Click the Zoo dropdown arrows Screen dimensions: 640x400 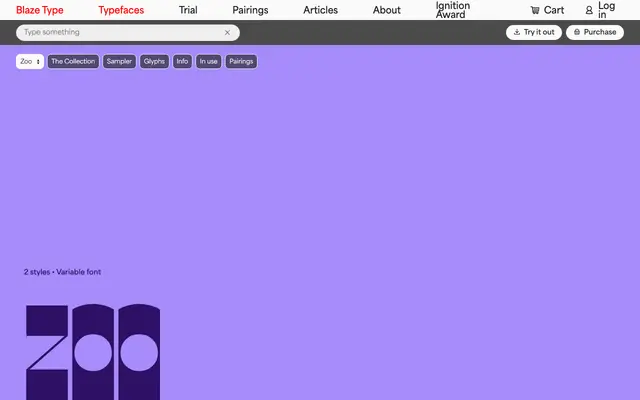(x=38, y=62)
